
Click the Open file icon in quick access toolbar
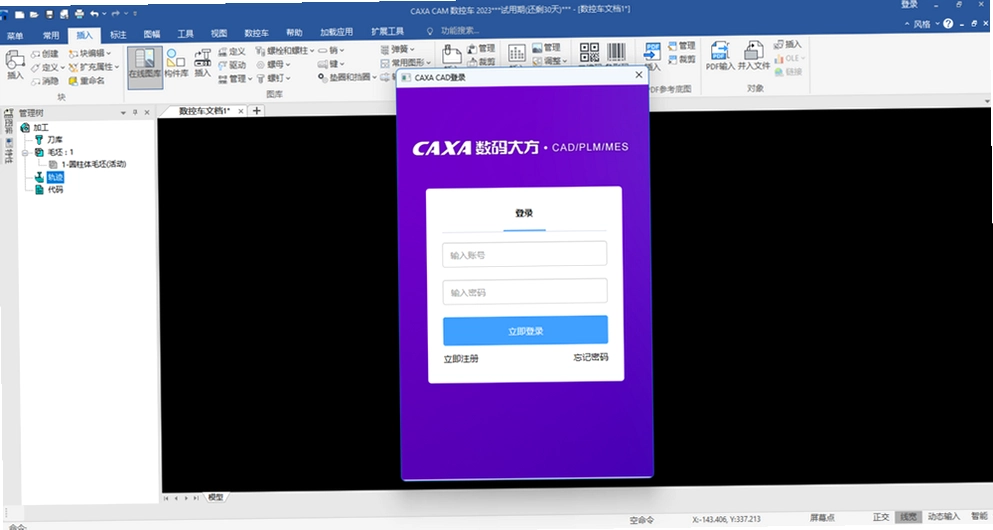click(34, 14)
